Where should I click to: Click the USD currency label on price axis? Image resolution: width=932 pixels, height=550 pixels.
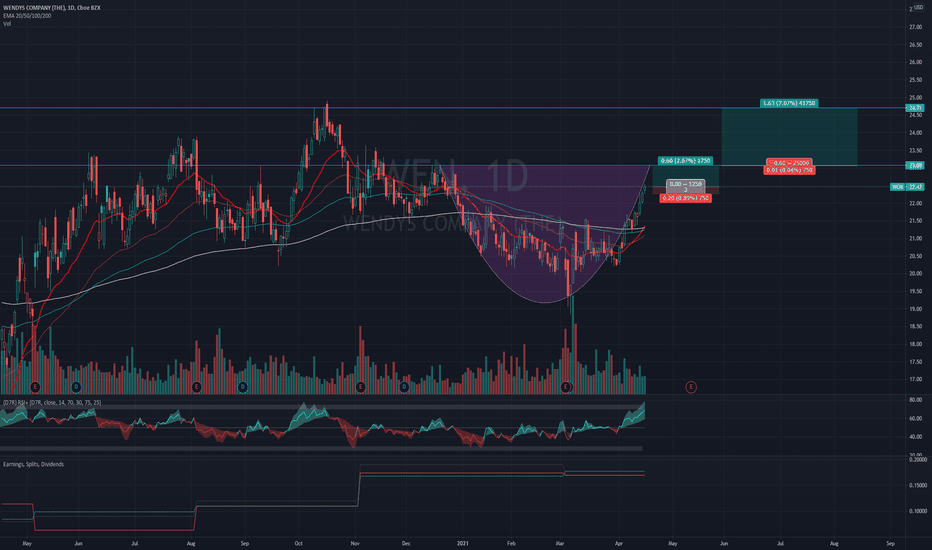918,8
